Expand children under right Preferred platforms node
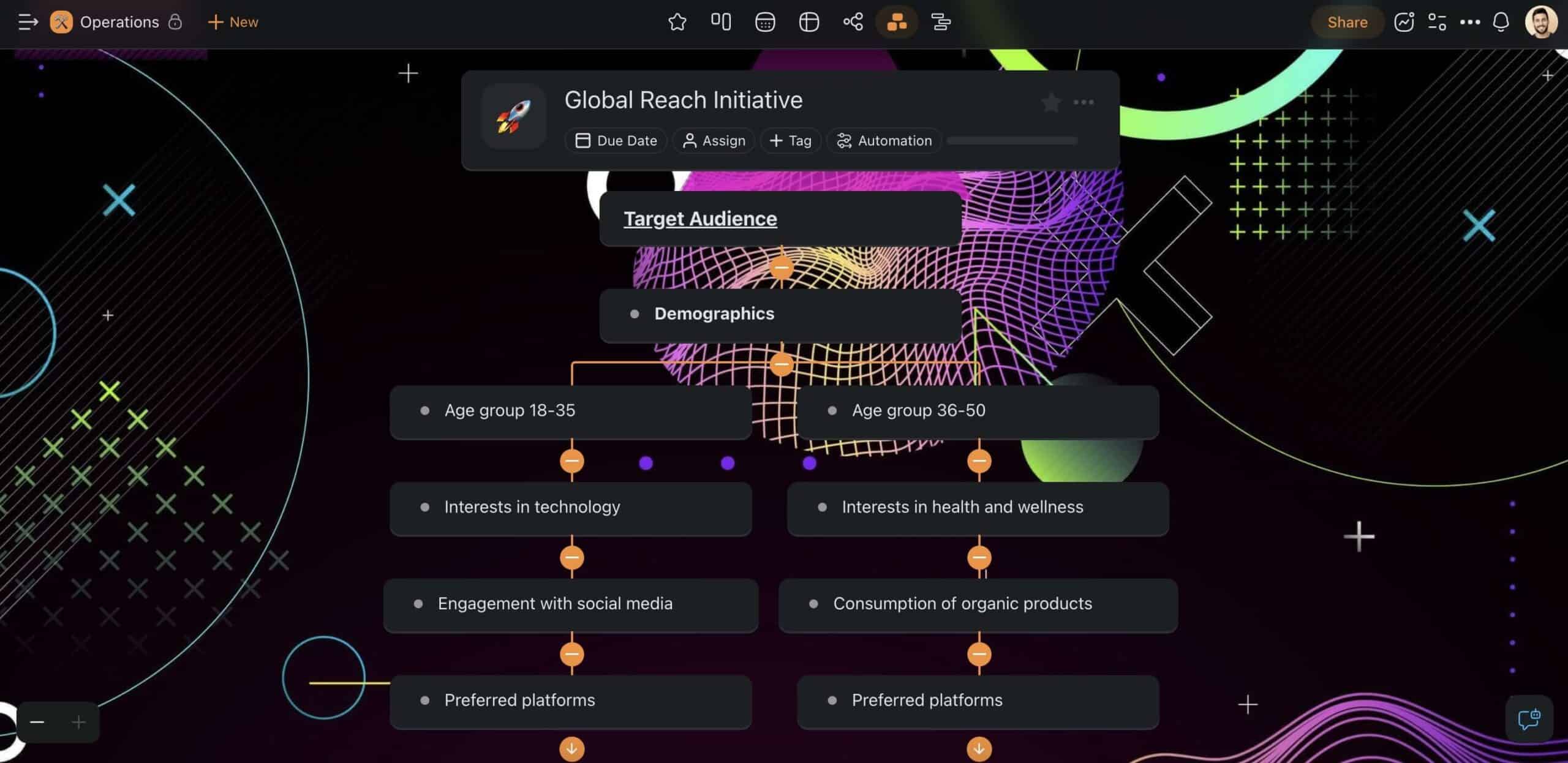The image size is (1568, 763). (x=978, y=748)
